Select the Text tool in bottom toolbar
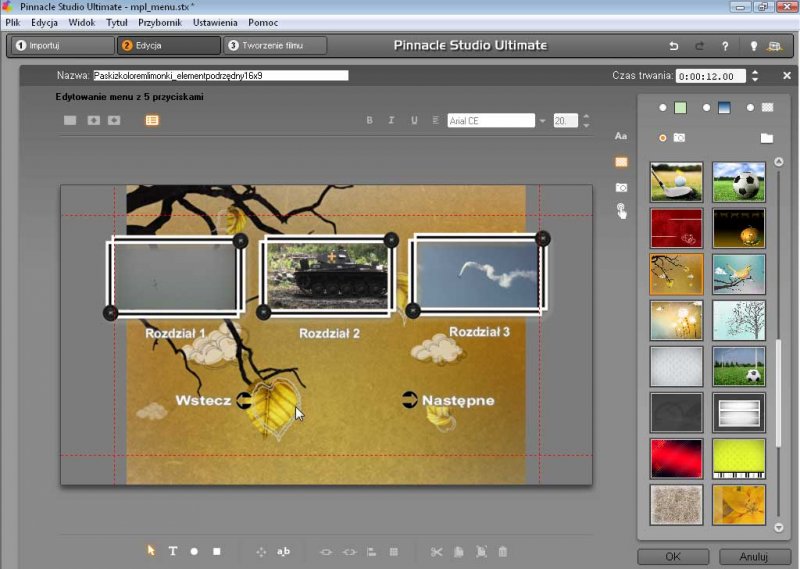The width and height of the screenshot is (800, 569). [172, 551]
